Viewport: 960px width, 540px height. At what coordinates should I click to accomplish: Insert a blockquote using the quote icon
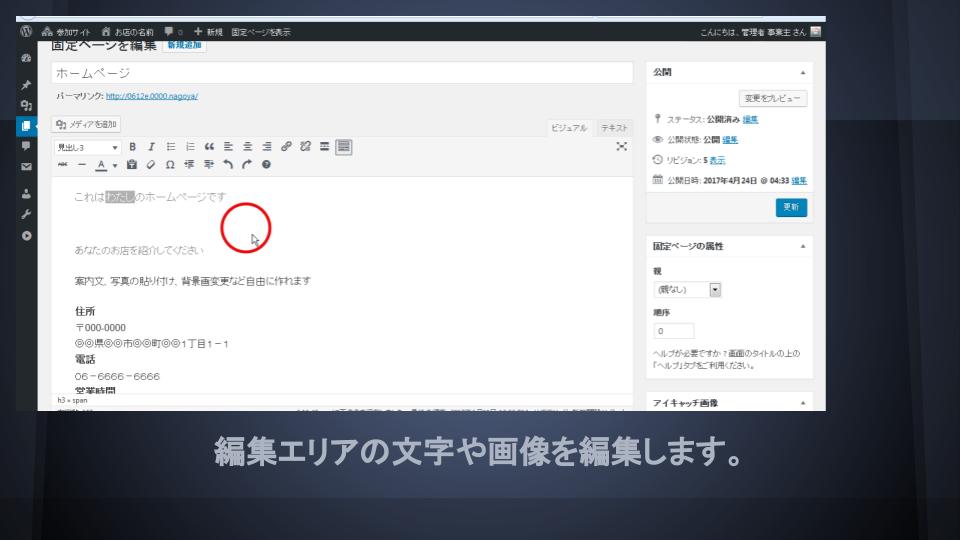pos(209,147)
